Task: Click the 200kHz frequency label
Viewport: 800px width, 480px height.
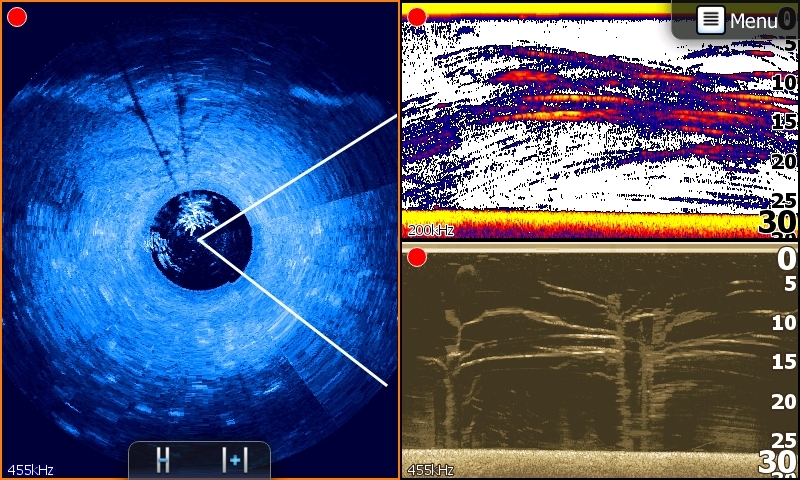Action: click(x=431, y=230)
